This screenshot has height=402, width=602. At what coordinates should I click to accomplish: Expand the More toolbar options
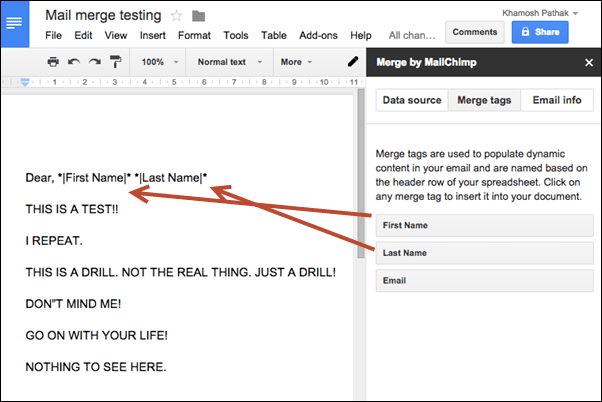[x=296, y=62]
